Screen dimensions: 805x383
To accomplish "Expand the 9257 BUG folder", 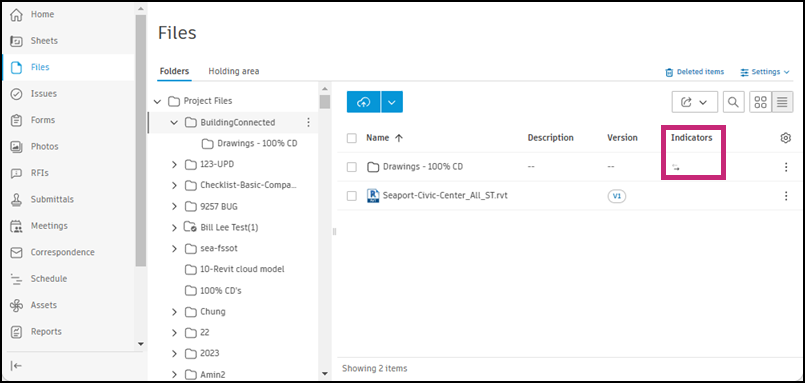I will click(x=174, y=206).
